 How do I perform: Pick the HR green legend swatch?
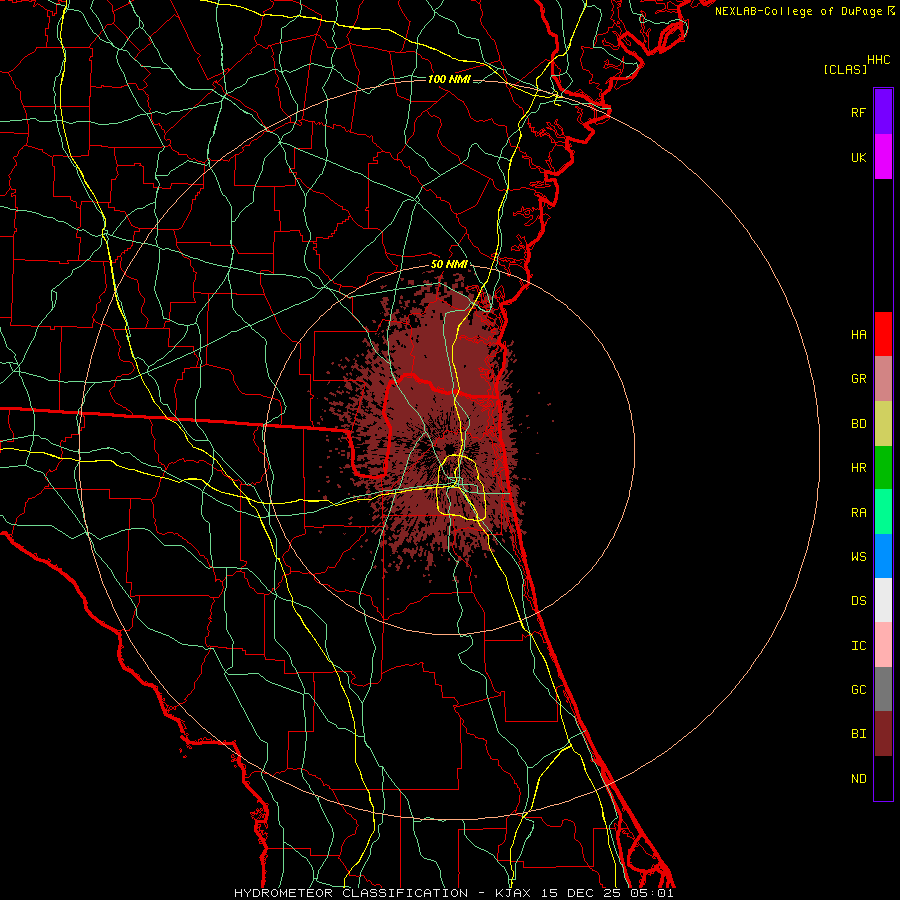[x=883, y=467]
